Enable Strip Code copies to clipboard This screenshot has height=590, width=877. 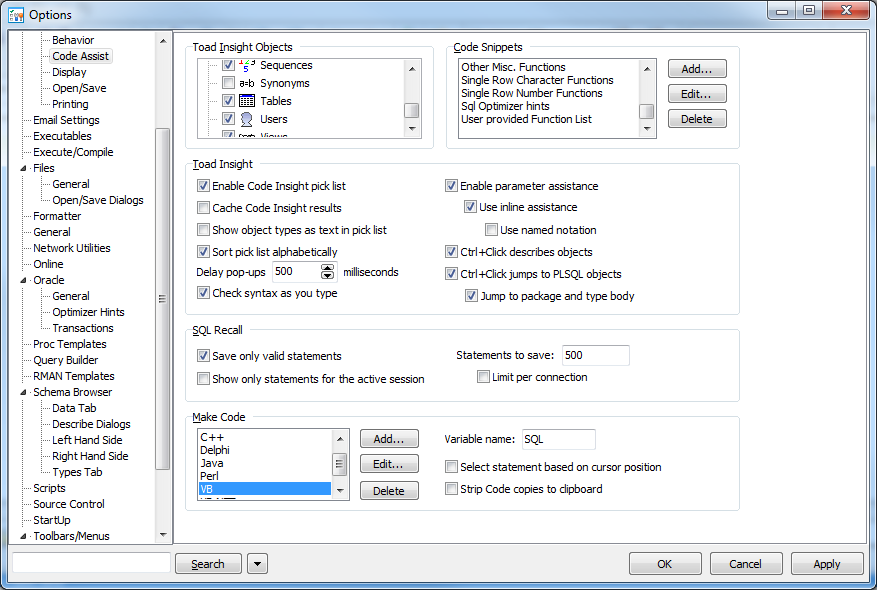(451, 489)
